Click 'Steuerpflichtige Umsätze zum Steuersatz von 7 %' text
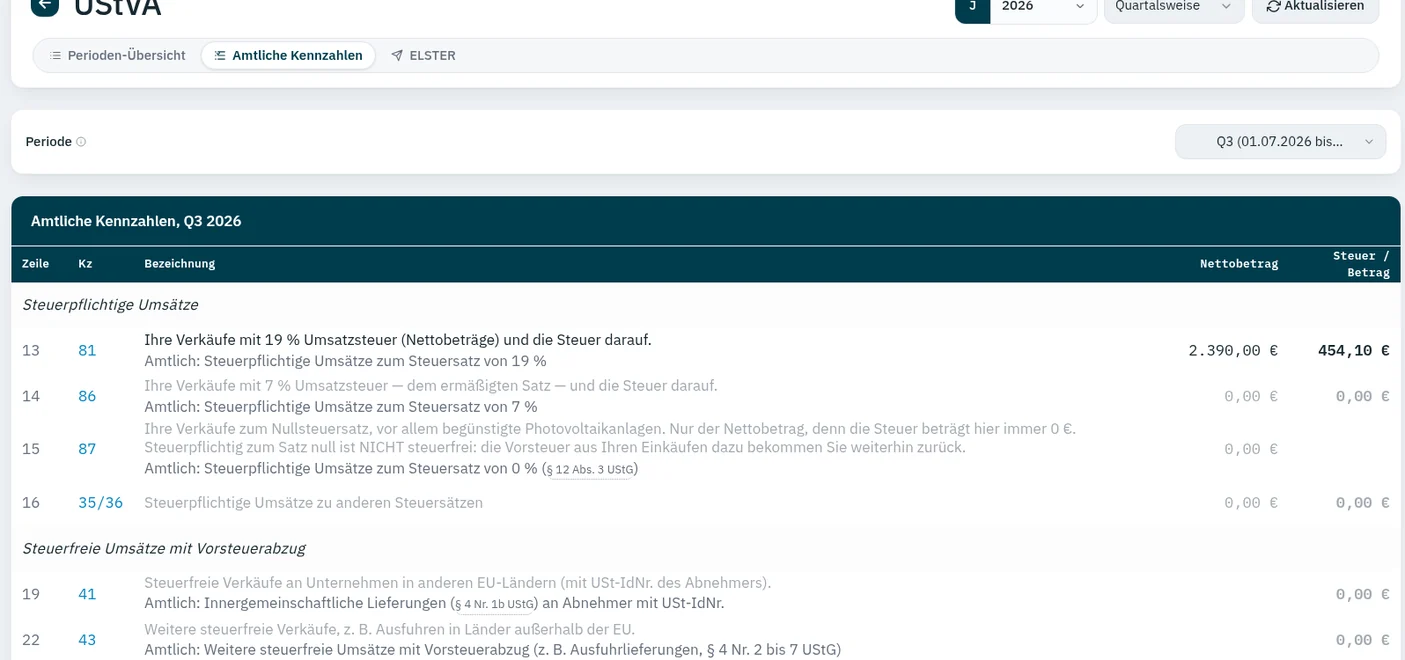This screenshot has height=660, width=1405. point(371,407)
